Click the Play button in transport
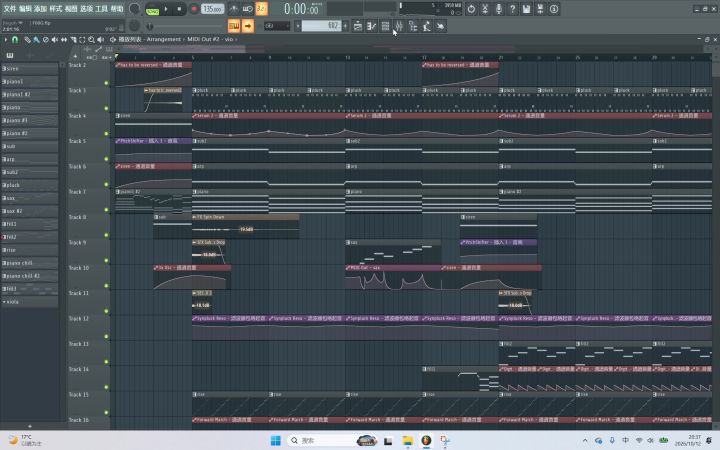Viewport: 720px width, 450px height. click(166, 9)
